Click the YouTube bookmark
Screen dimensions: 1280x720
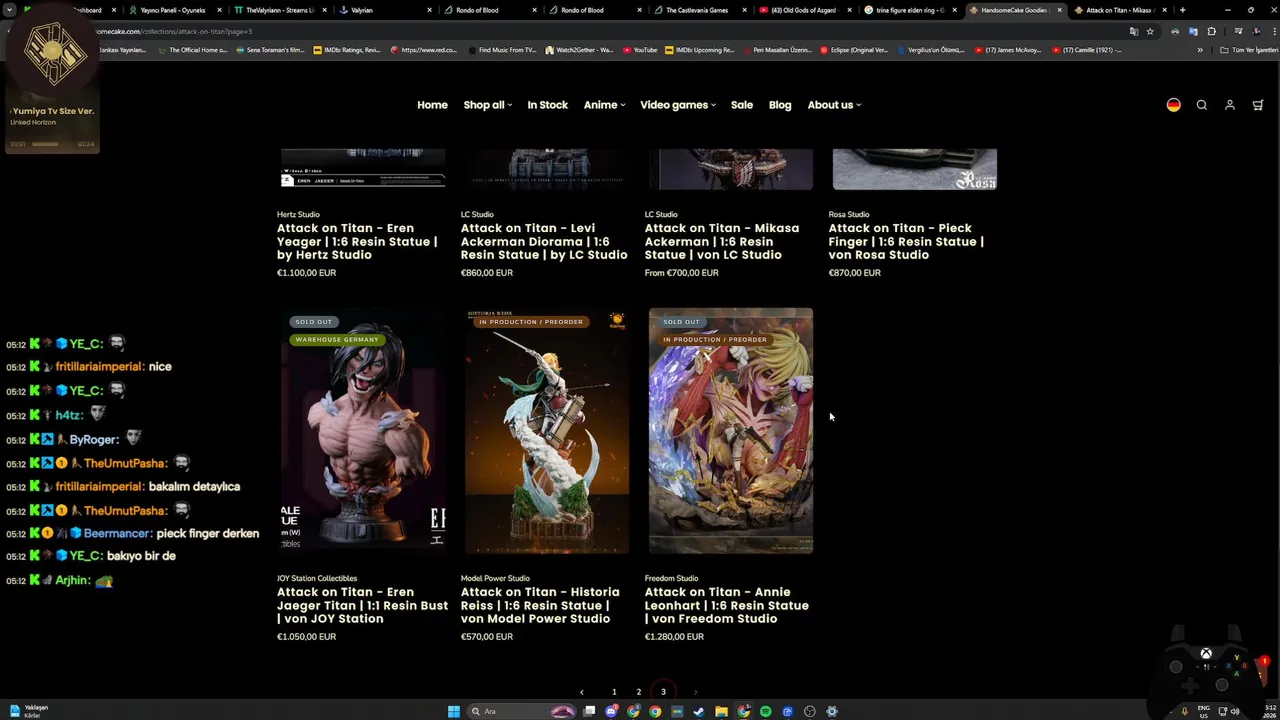640,50
